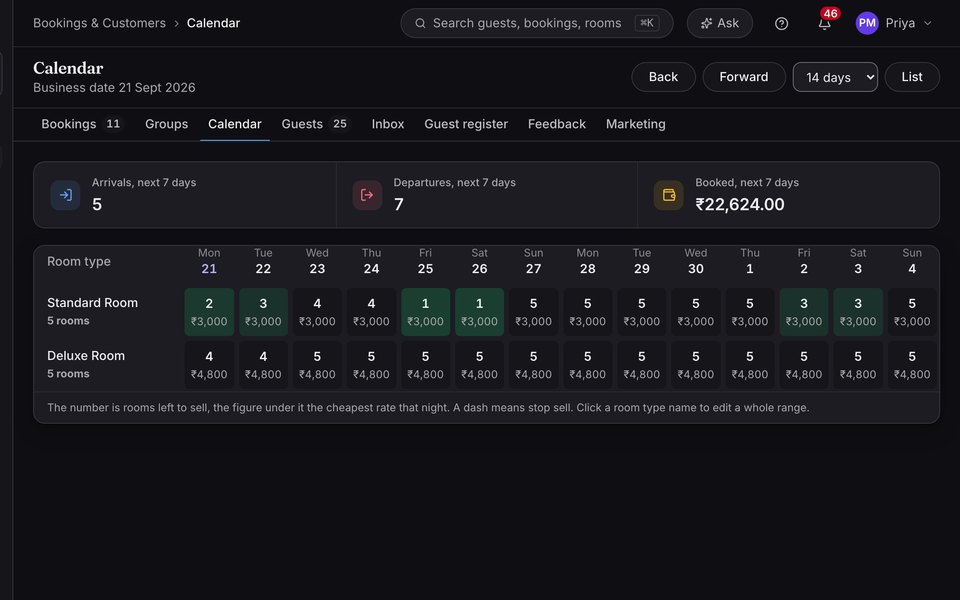Click Deluxe Room cell for Wed 23
Viewport: 960px width, 600px height.
317,365
